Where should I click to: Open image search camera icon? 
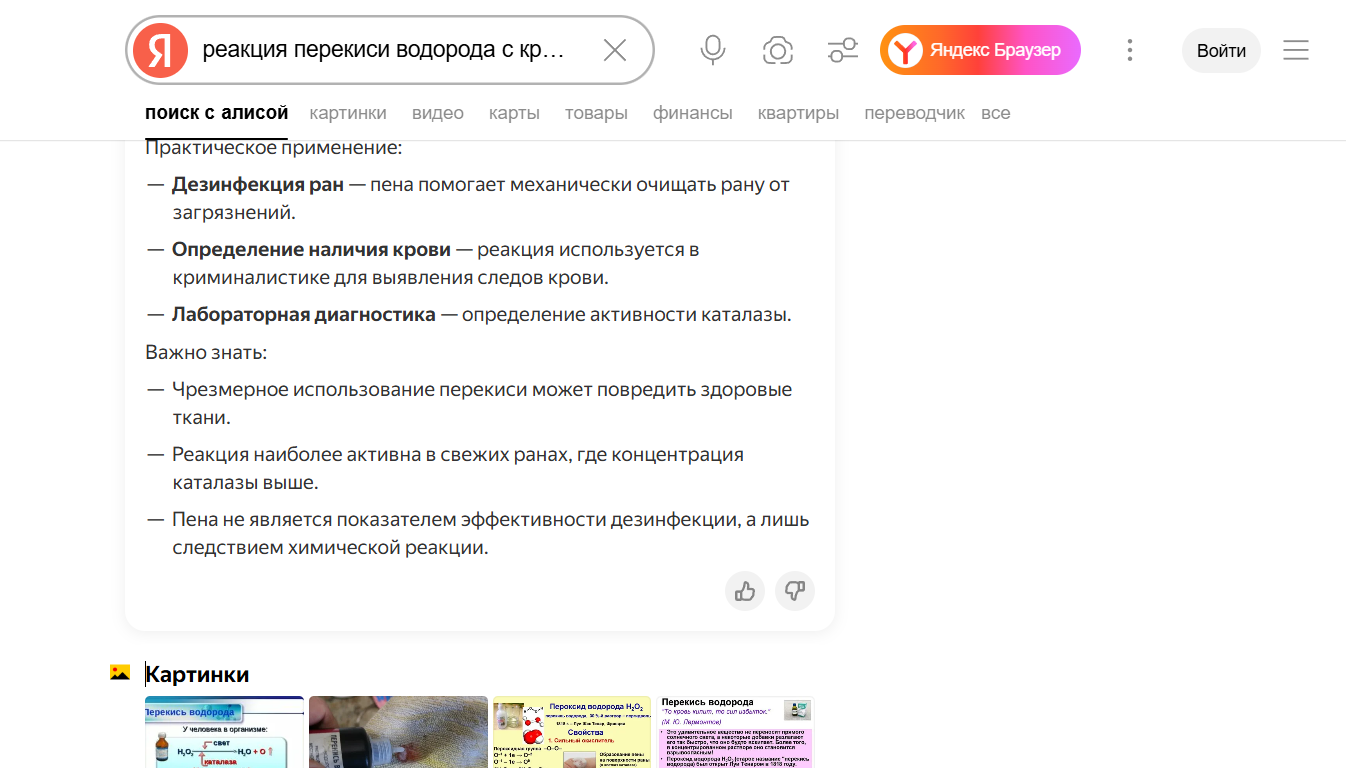[778, 51]
